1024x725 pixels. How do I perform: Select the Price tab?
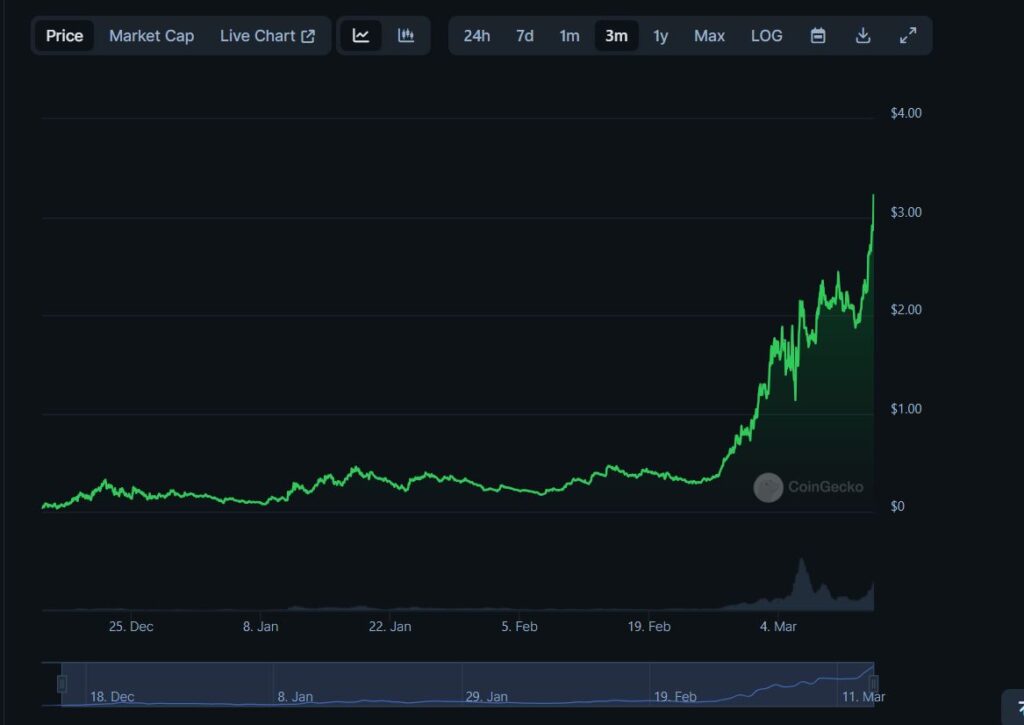pyautogui.click(x=65, y=36)
